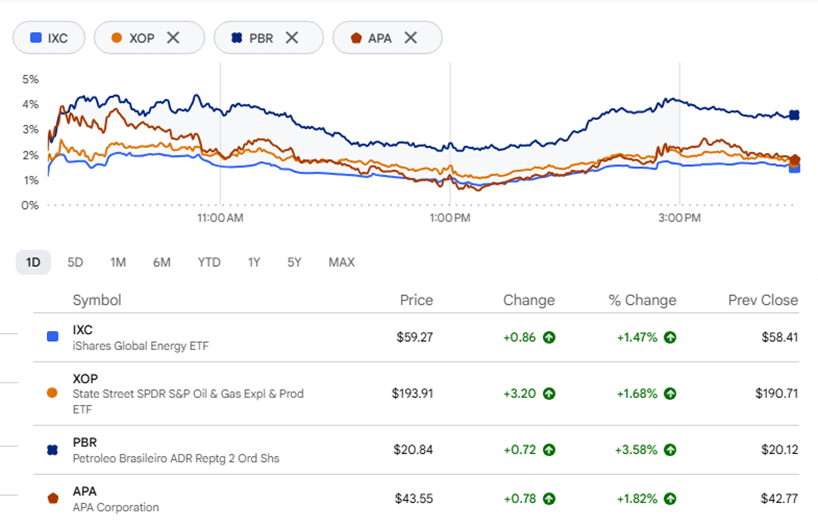Remove APA chip using its X icon
This screenshot has width=818, height=530.
pyautogui.click(x=411, y=38)
